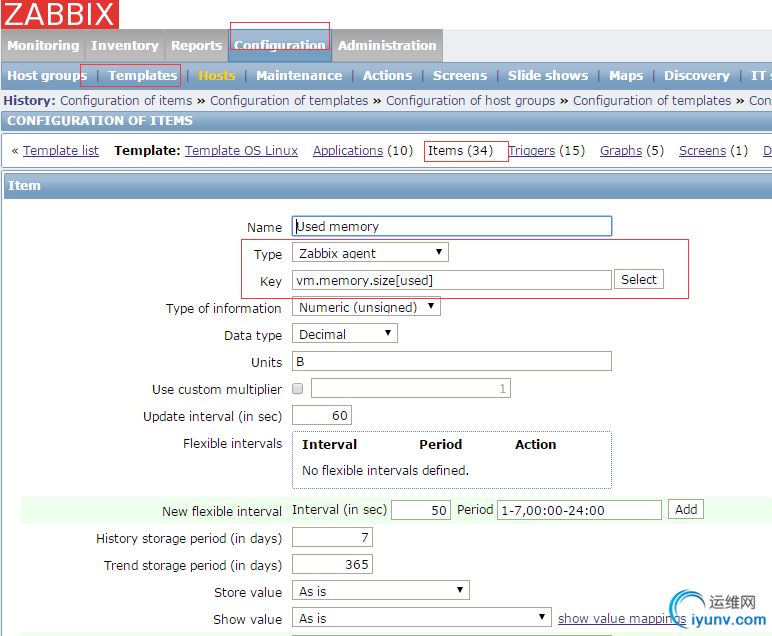Click the Item section header
Viewport: 772px width, 636px height.
click(388, 186)
